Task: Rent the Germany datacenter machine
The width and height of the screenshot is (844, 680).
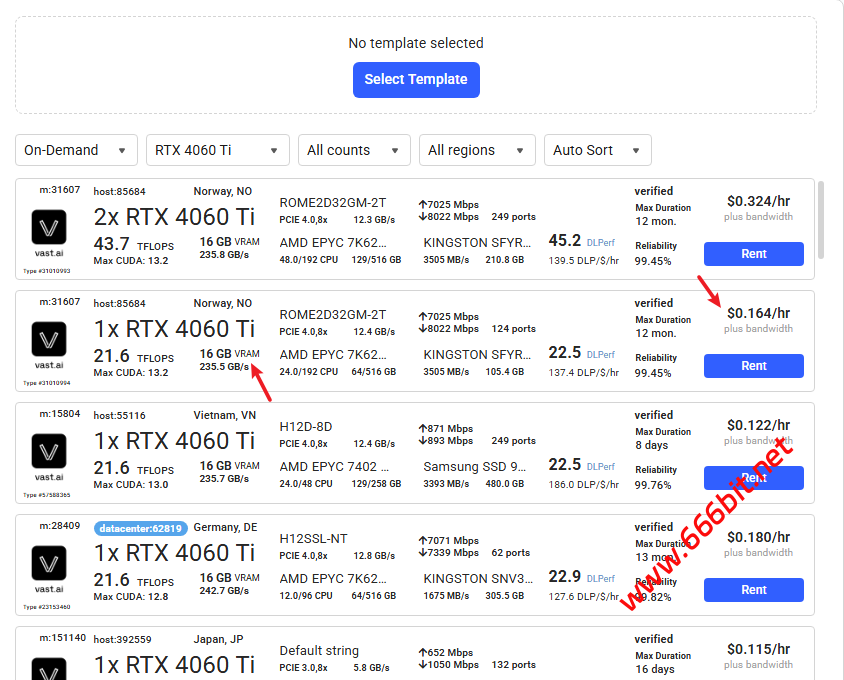Action: click(x=754, y=590)
